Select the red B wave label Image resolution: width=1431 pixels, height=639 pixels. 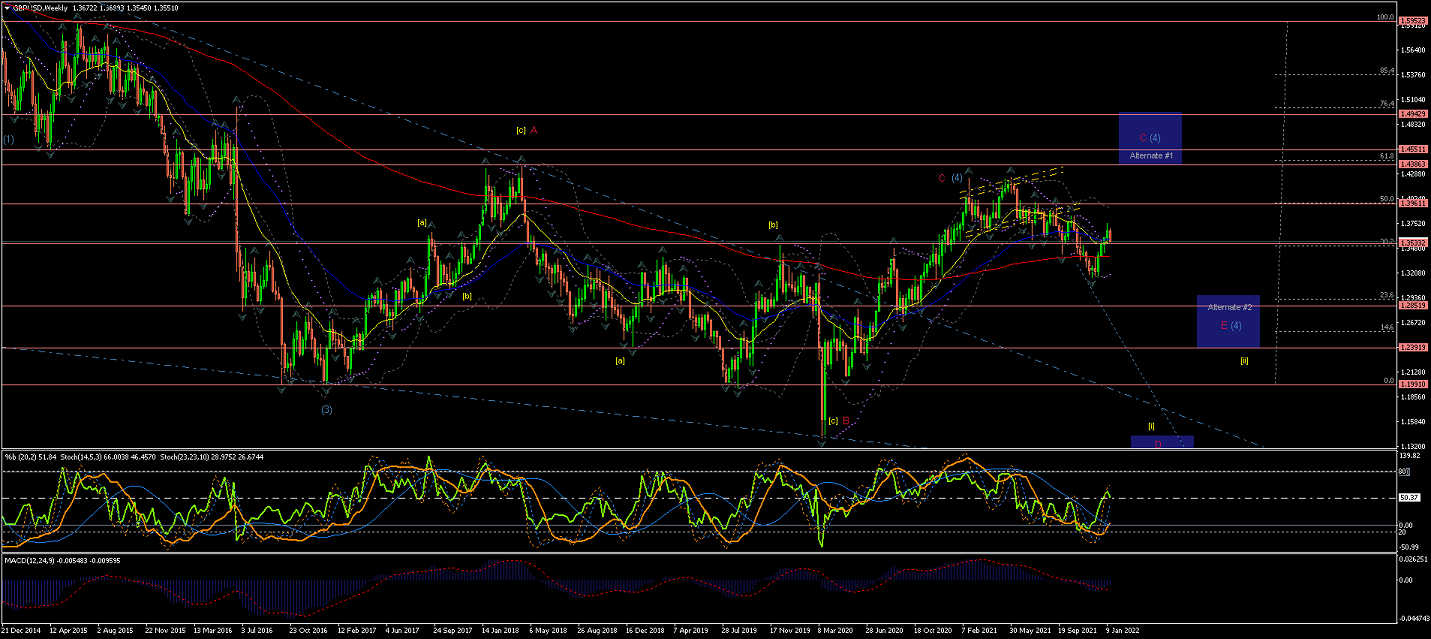point(845,421)
